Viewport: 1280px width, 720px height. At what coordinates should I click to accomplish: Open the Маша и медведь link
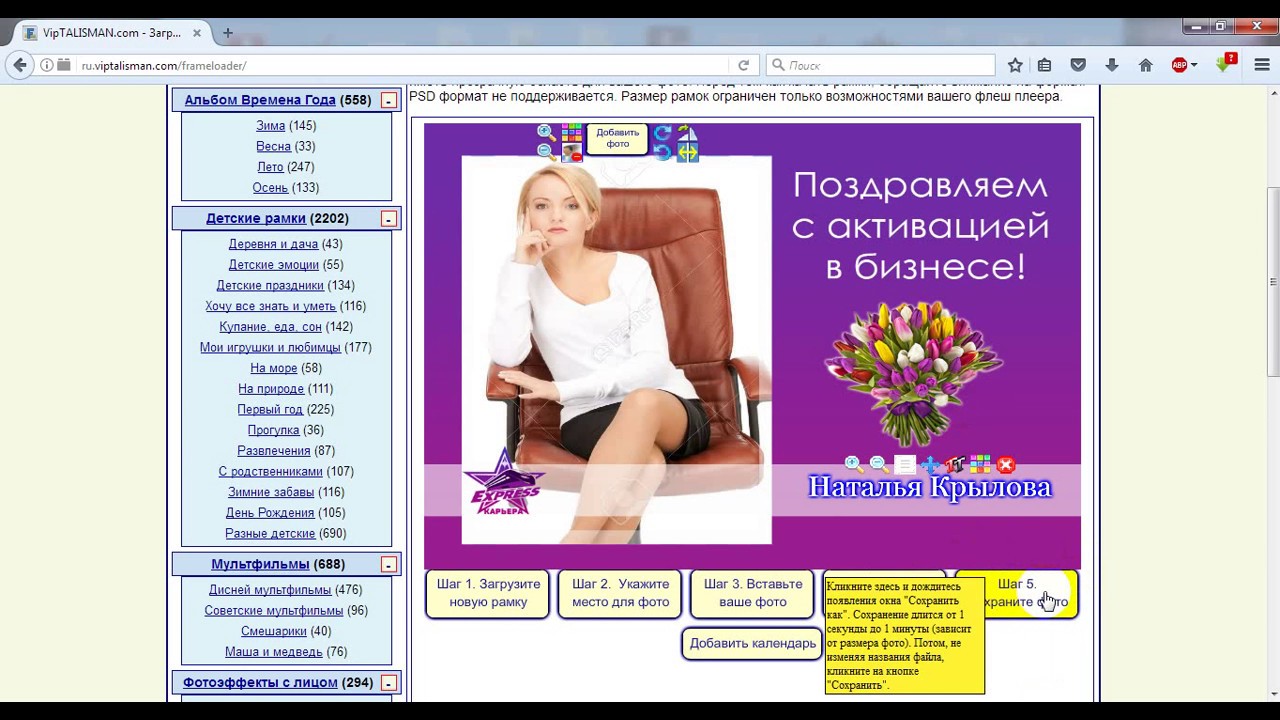click(x=273, y=652)
